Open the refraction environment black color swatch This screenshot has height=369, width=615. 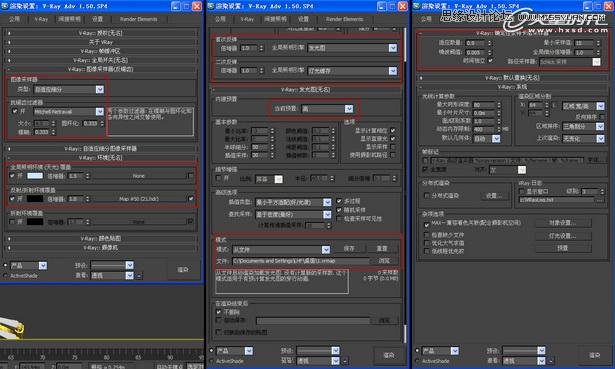[x=35, y=222]
